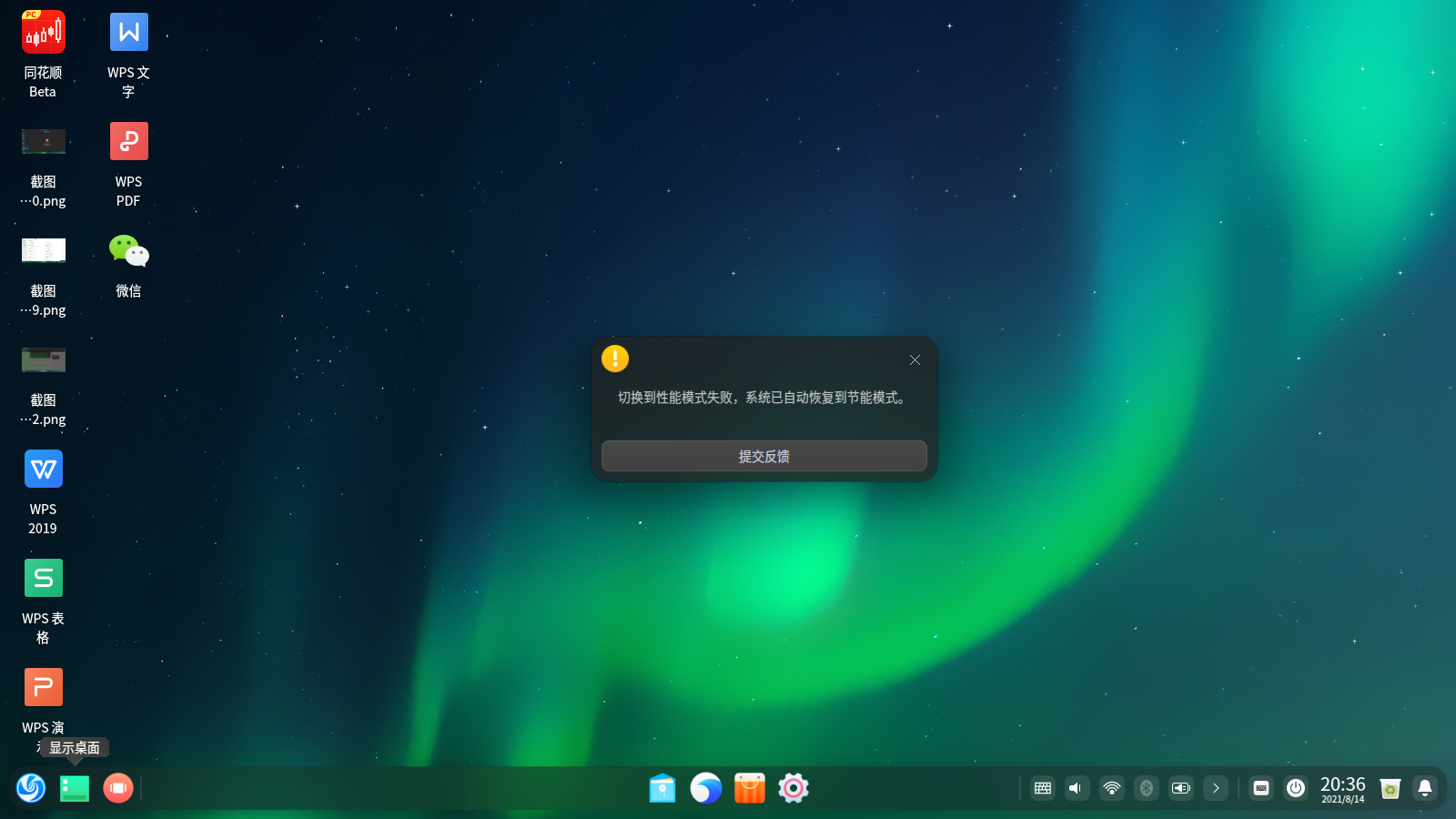Click the Bluetooth tray icon
The height and width of the screenshot is (819, 1456).
point(1147,788)
